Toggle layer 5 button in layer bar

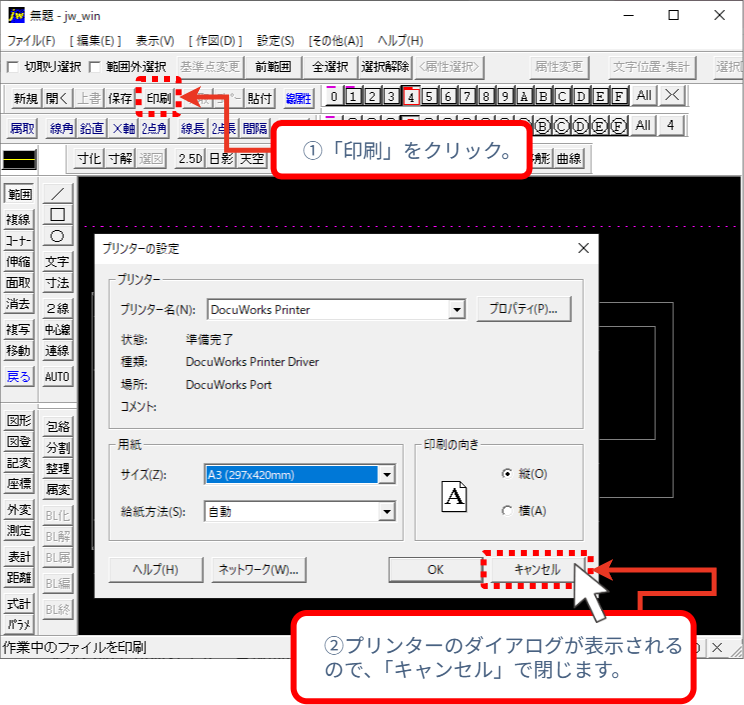coord(429,97)
